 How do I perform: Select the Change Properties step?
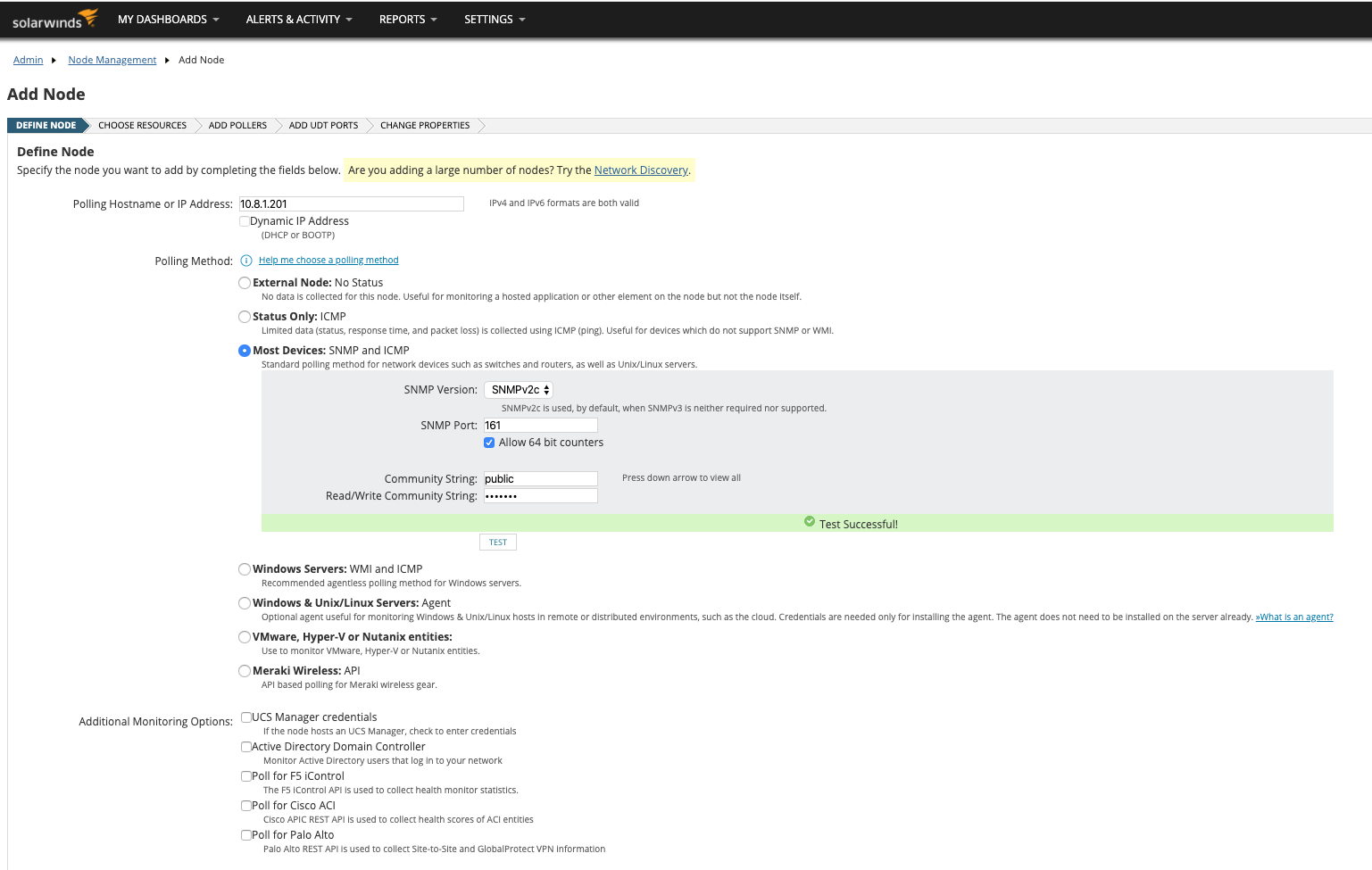(x=425, y=126)
